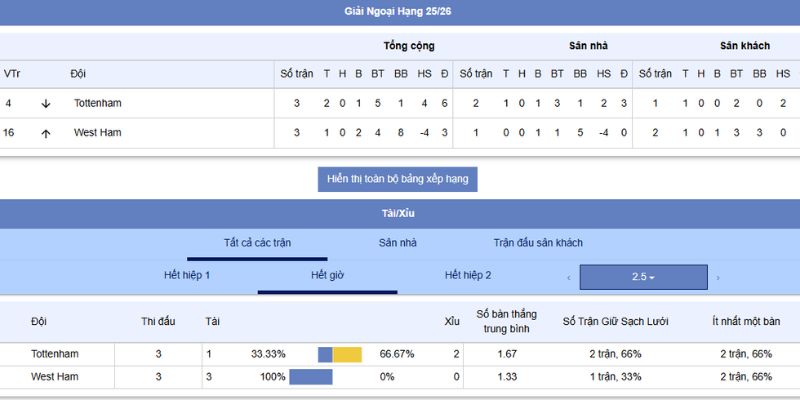
Task: Click the left chevron beside 2.5
Action: click(569, 277)
